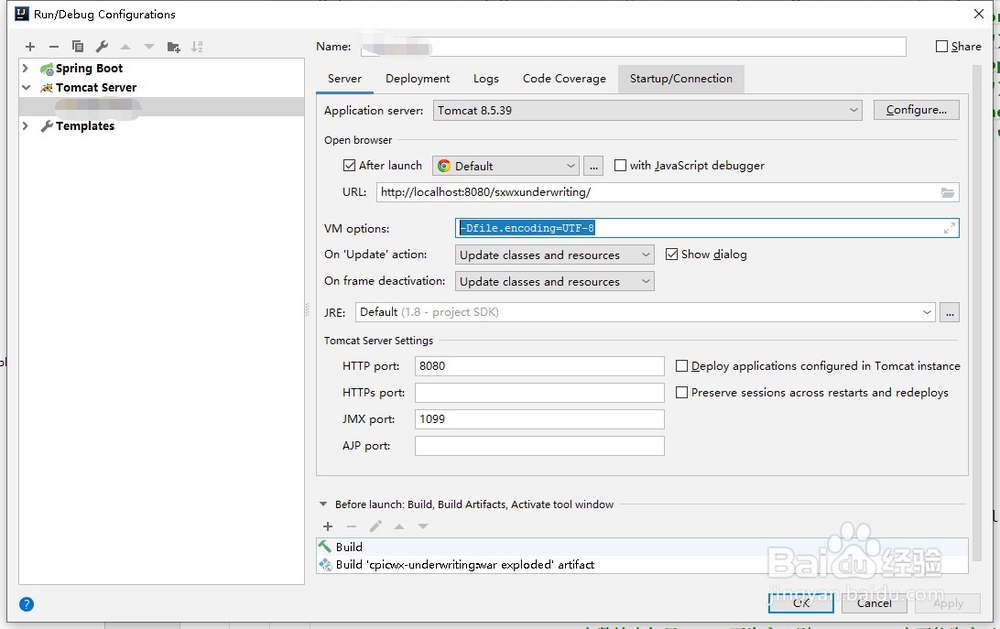The height and width of the screenshot is (629, 1000).
Task: Open the JRE Default dropdown
Action: (x=645, y=312)
